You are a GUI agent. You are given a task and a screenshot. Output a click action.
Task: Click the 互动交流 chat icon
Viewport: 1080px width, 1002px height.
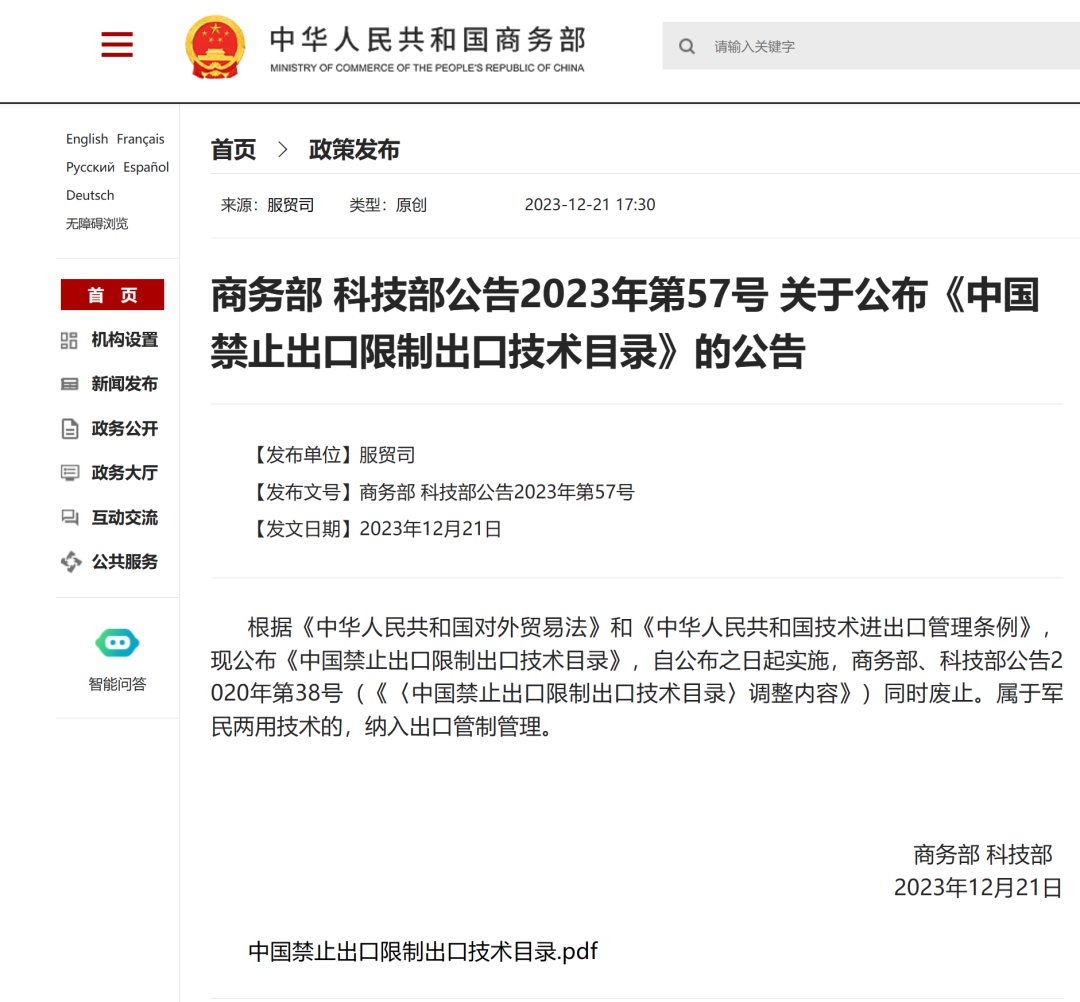point(70,517)
